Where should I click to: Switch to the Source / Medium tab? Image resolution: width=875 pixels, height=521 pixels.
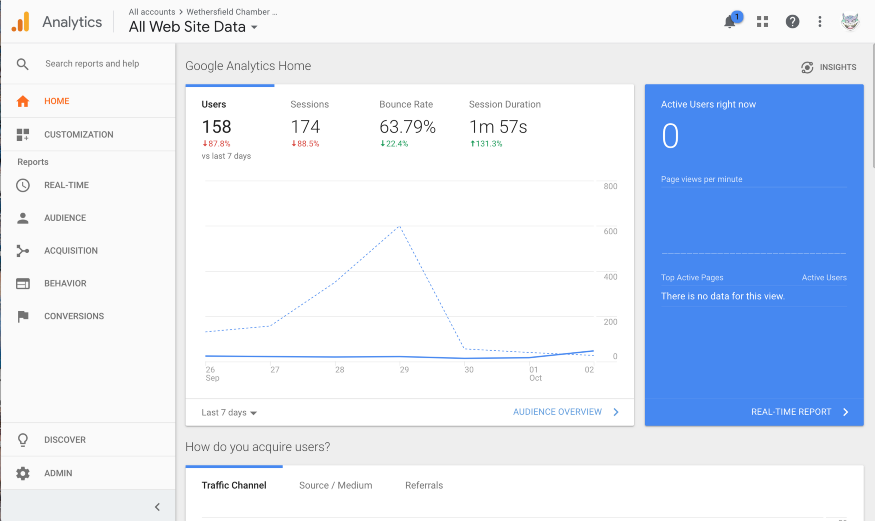click(x=335, y=485)
